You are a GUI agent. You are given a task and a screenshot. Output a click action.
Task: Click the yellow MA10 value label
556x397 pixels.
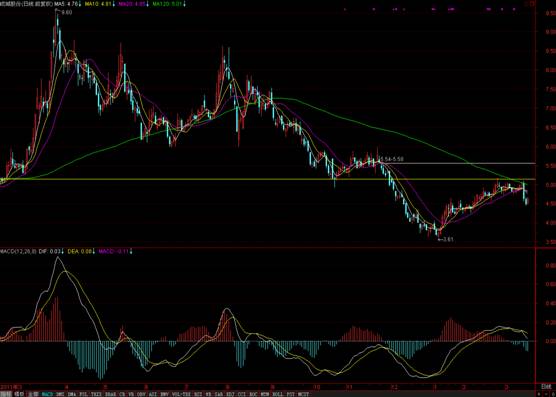pos(99,4)
